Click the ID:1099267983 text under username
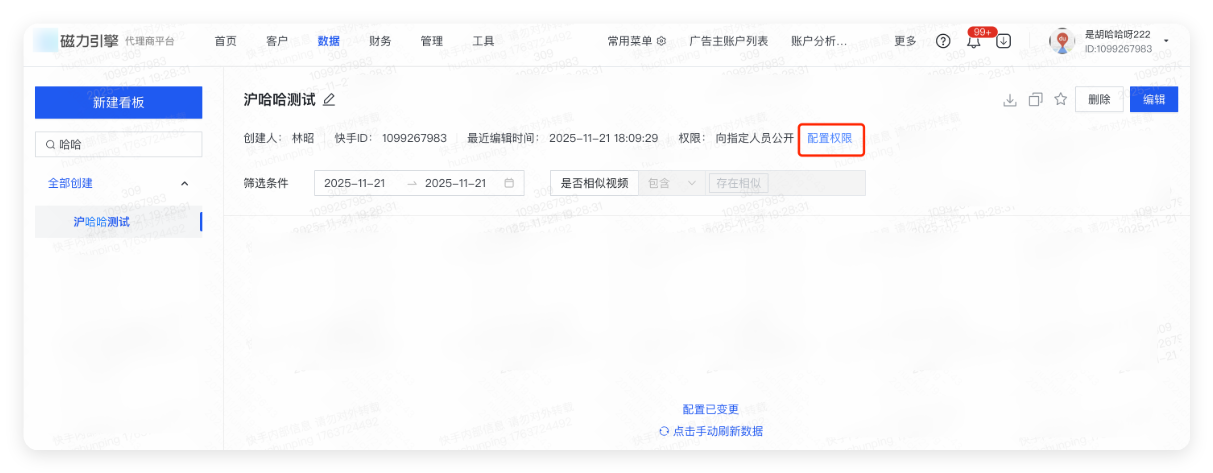The image size is (1213, 473). (x=1118, y=48)
